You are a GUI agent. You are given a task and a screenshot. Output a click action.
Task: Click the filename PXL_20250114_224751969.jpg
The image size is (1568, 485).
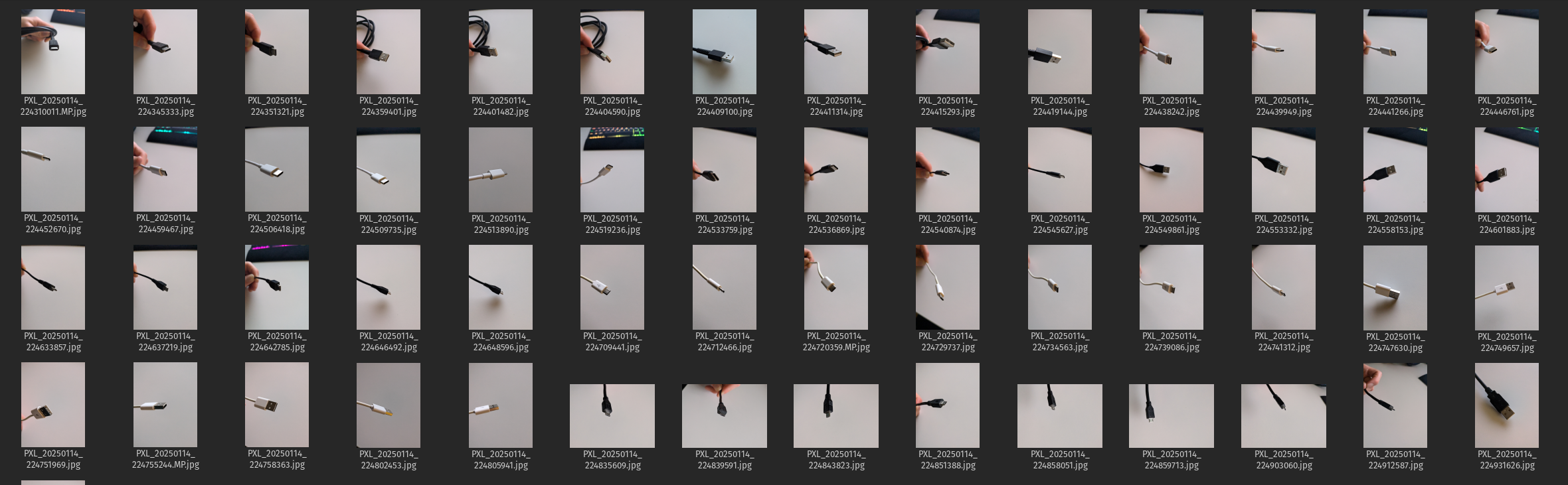(x=53, y=459)
